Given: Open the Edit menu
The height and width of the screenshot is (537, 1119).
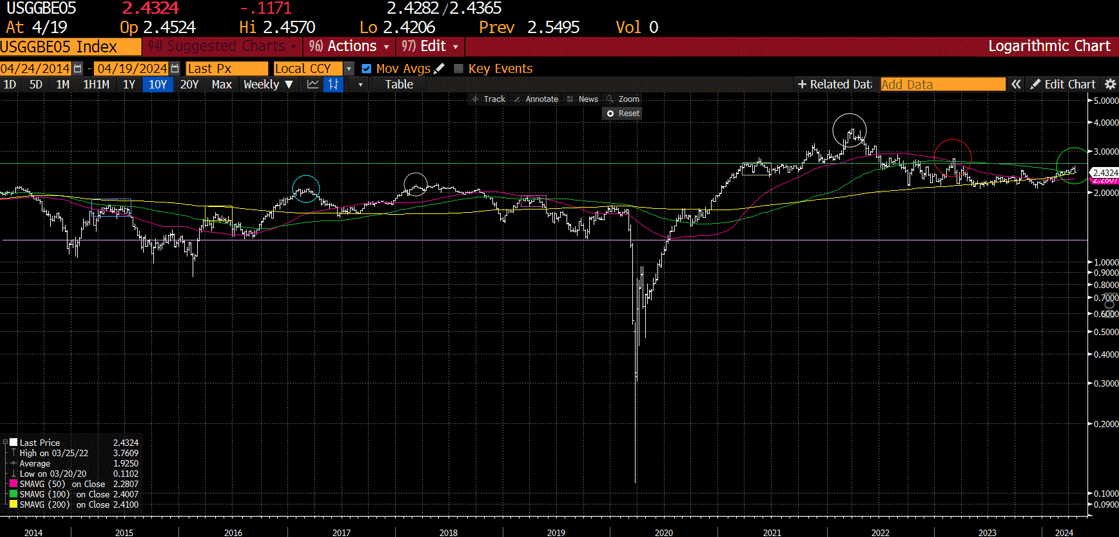Looking at the screenshot, I should [x=432, y=46].
